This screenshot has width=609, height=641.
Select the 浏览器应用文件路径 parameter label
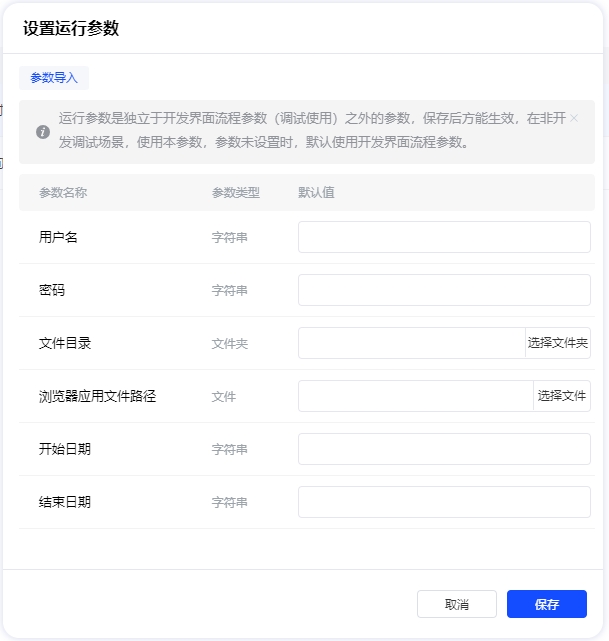pos(98,396)
